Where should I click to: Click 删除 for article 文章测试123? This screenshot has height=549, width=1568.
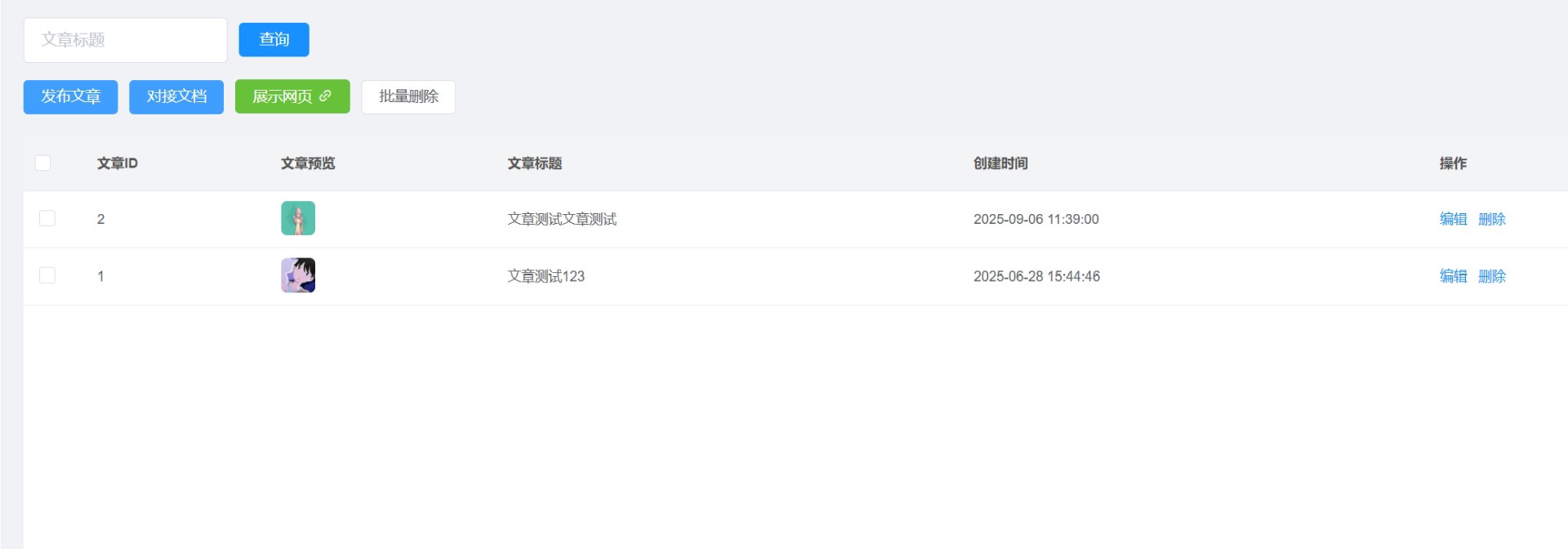click(1491, 276)
